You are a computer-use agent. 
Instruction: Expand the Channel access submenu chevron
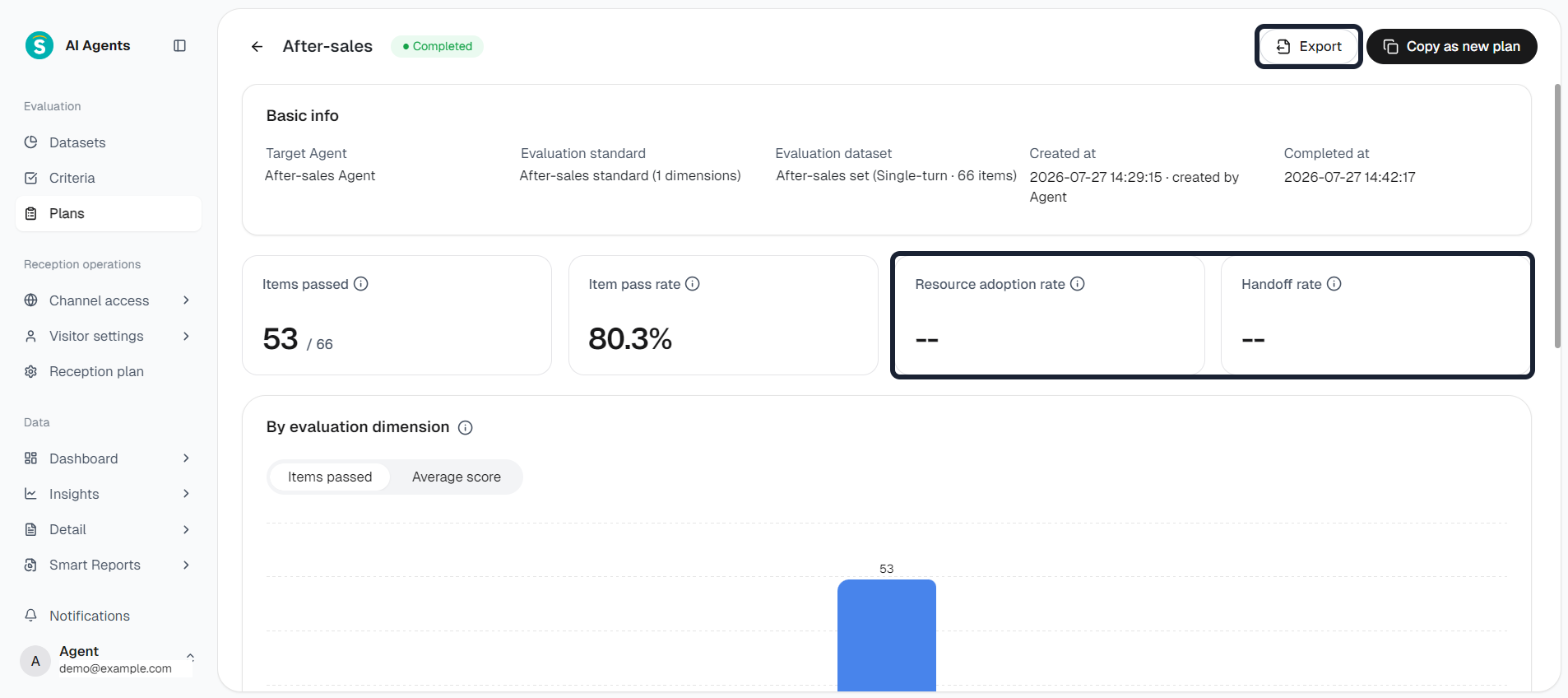point(186,300)
